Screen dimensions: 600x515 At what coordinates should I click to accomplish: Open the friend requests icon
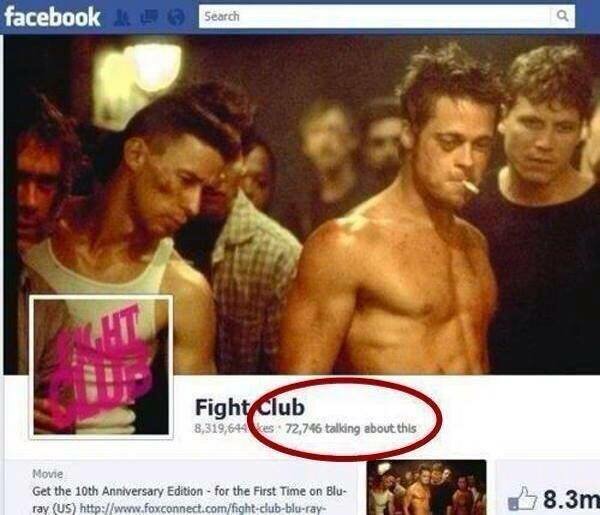click(122, 18)
